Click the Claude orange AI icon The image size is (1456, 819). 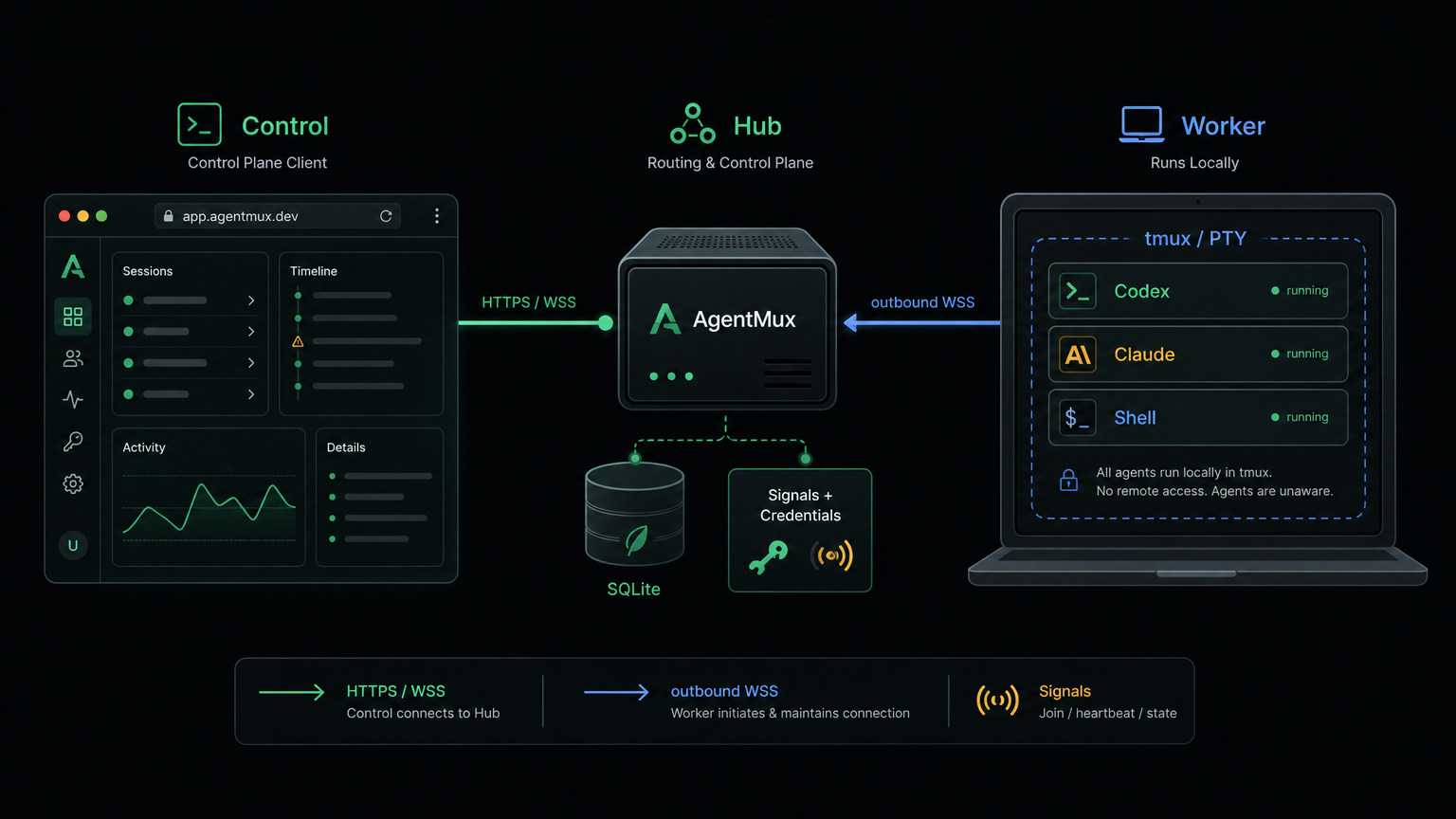1078,355
